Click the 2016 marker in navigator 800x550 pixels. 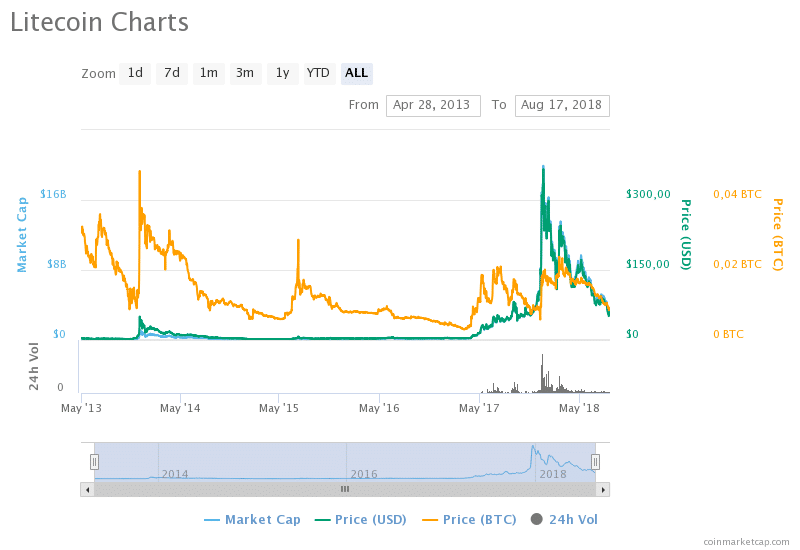coord(364,474)
